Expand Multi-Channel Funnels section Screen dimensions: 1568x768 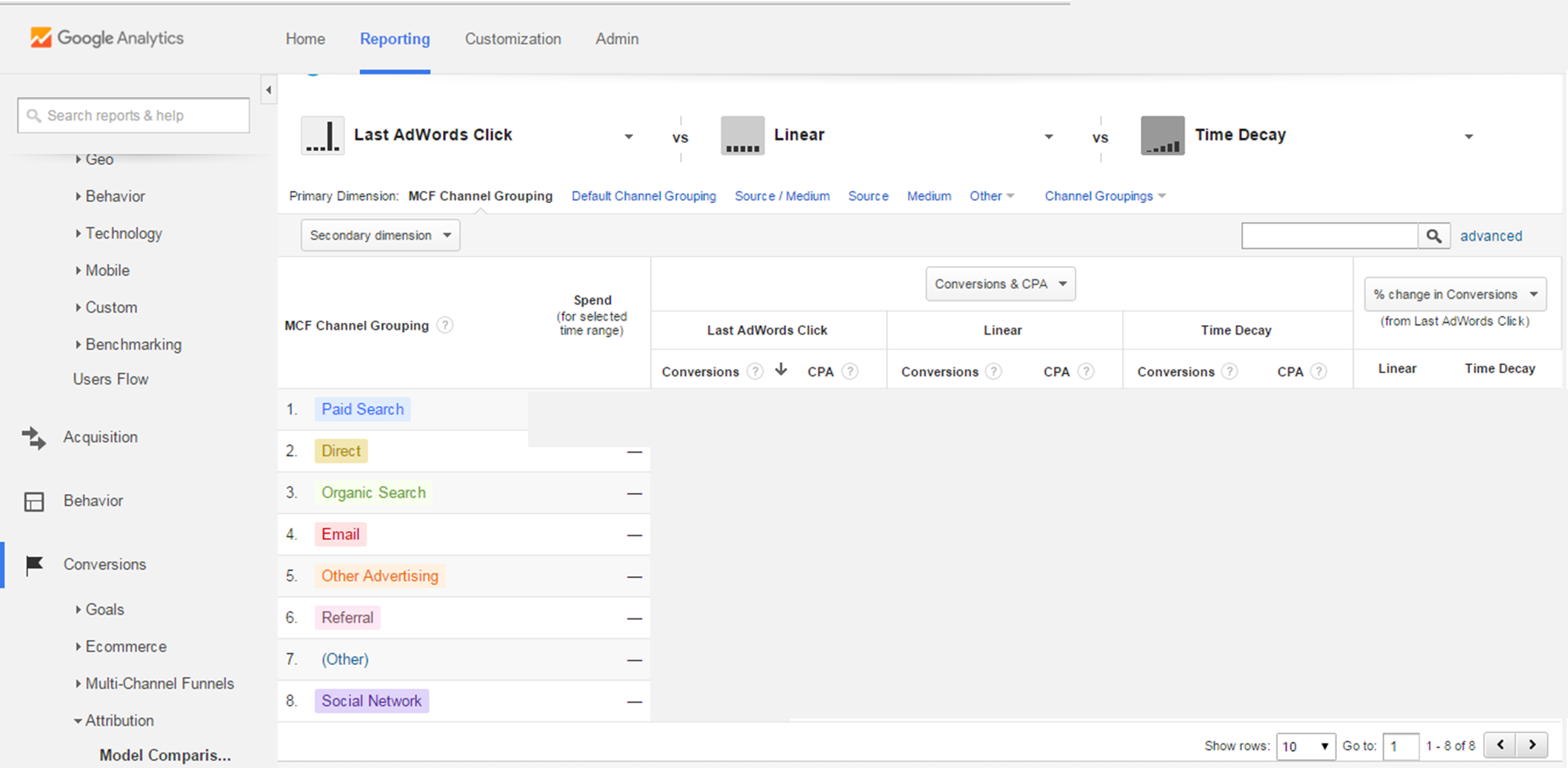click(78, 684)
